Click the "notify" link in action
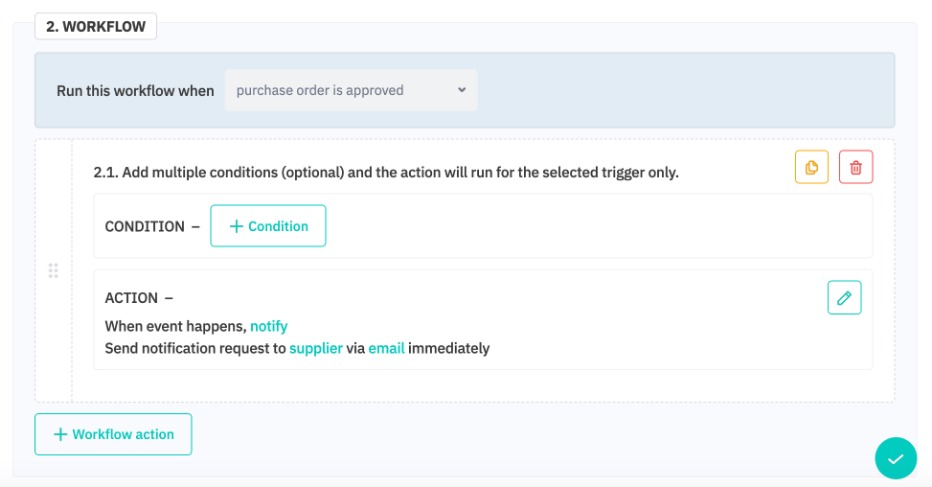The width and height of the screenshot is (932, 487). click(x=268, y=326)
